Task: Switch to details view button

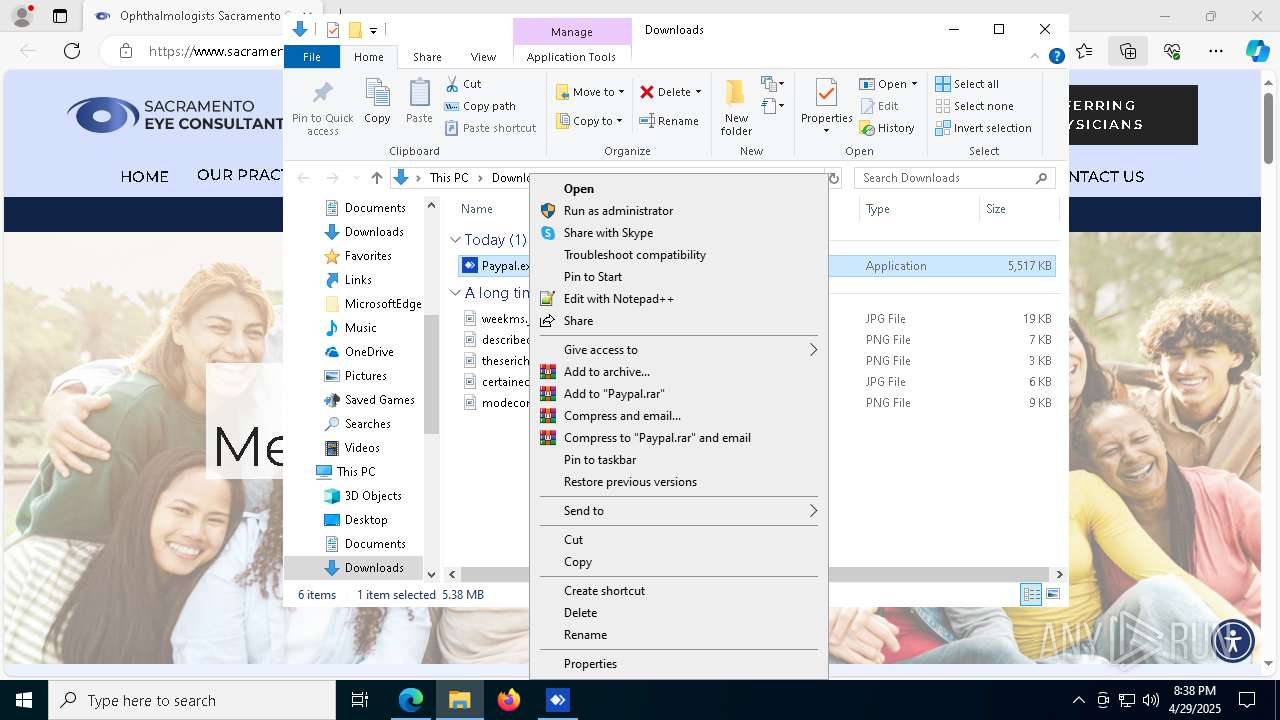Action: pyautogui.click(x=1031, y=595)
